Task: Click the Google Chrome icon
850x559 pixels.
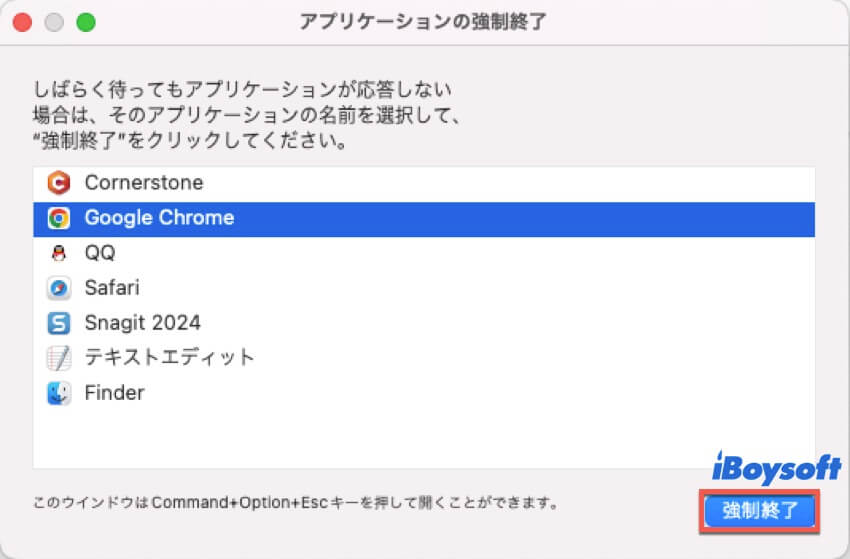Action: click(59, 218)
